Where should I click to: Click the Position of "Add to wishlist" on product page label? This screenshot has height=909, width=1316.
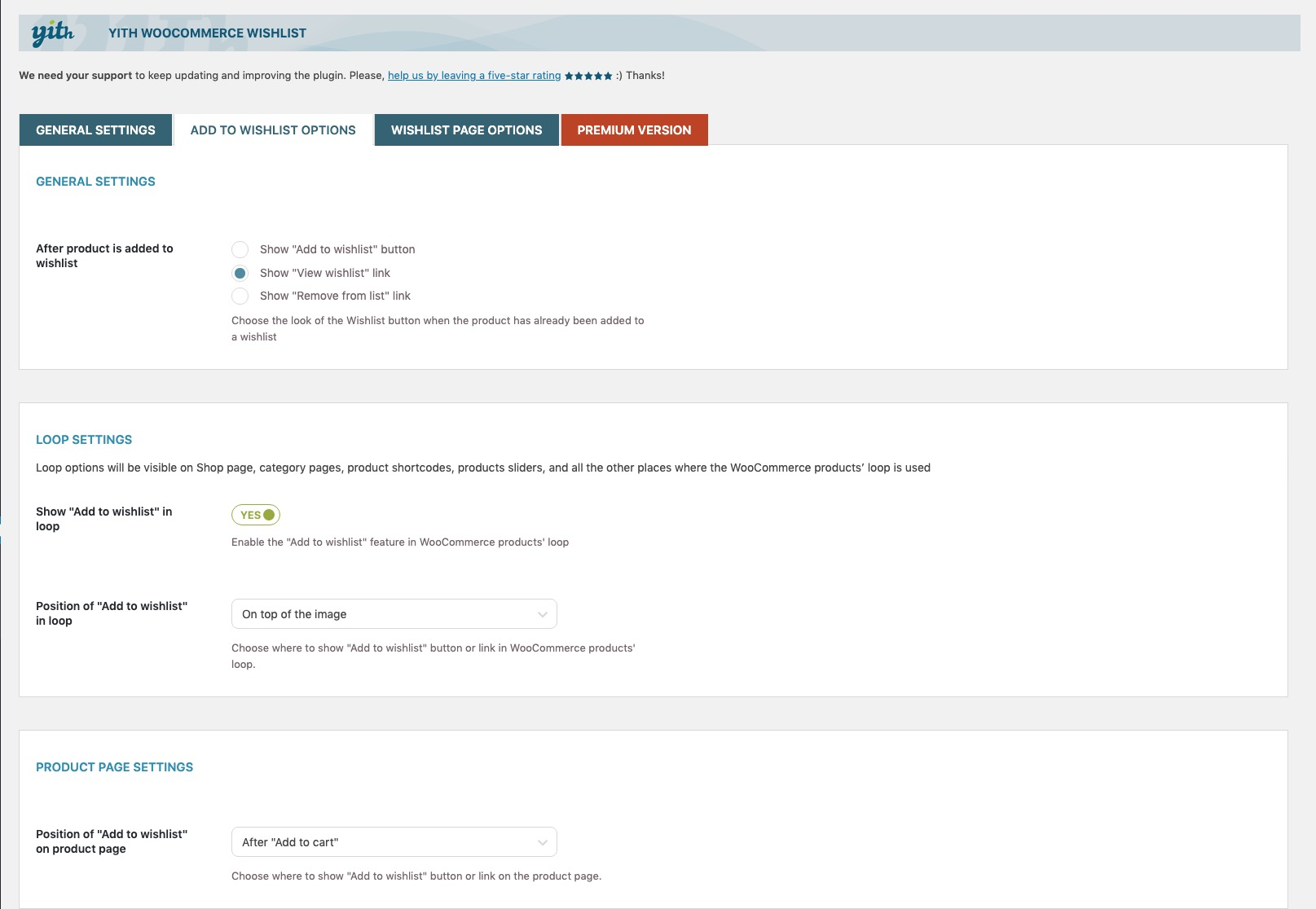(112, 841)
